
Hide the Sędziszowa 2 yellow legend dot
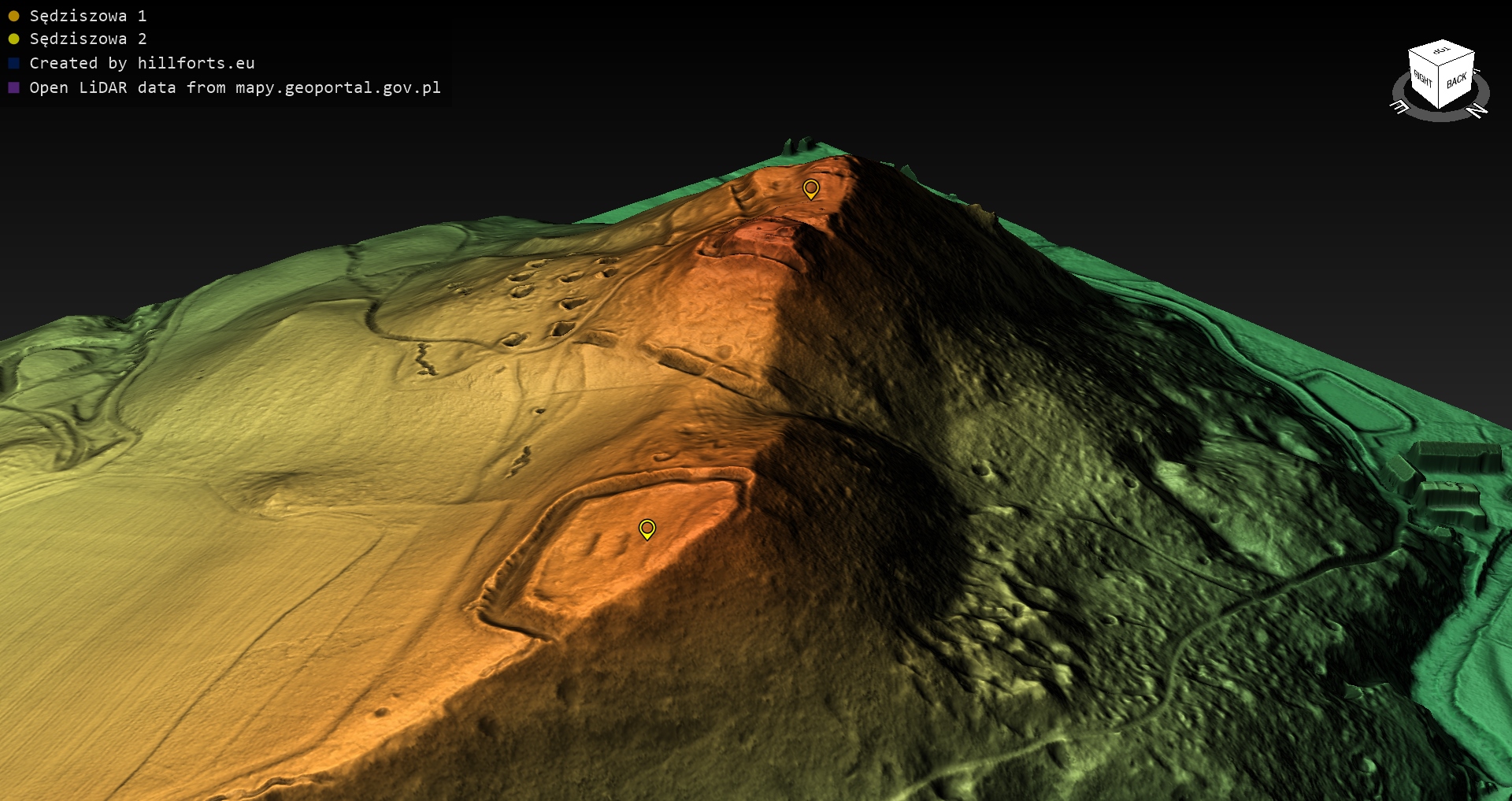(13, 39)
